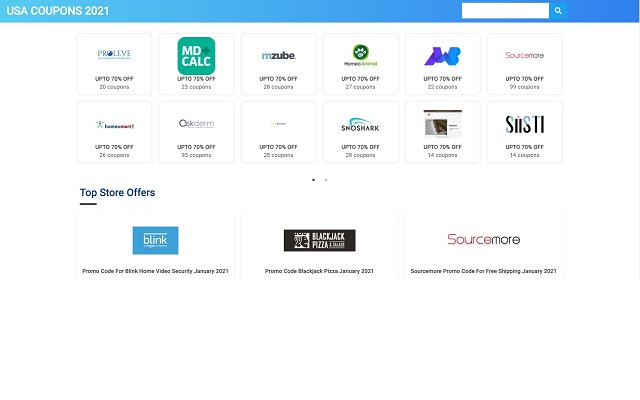Click "26 coupons" under homeomart
Screen dimensions: 640x400
point(114,155)
